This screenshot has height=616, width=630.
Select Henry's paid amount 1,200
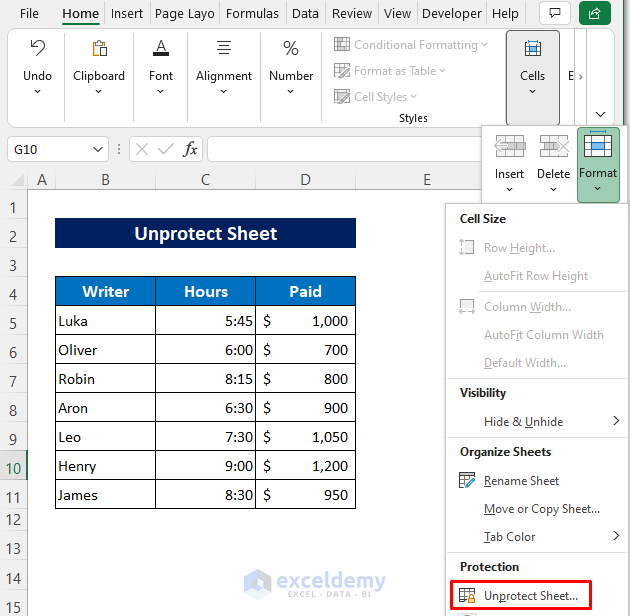point(305,466)
